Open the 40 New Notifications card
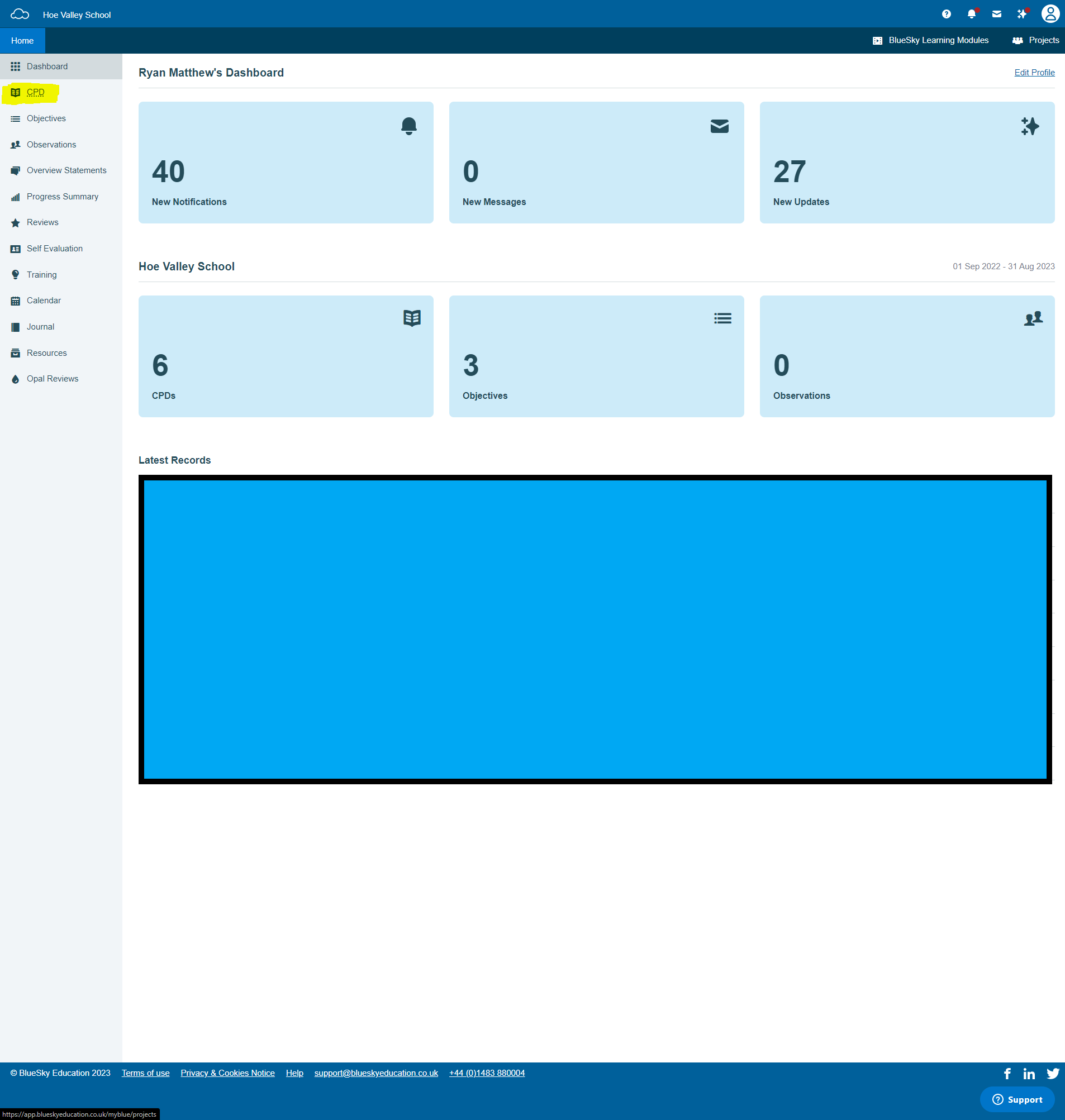This screenshot has height=1120, width=1065. pyautogui.click(x=286, y=163)
